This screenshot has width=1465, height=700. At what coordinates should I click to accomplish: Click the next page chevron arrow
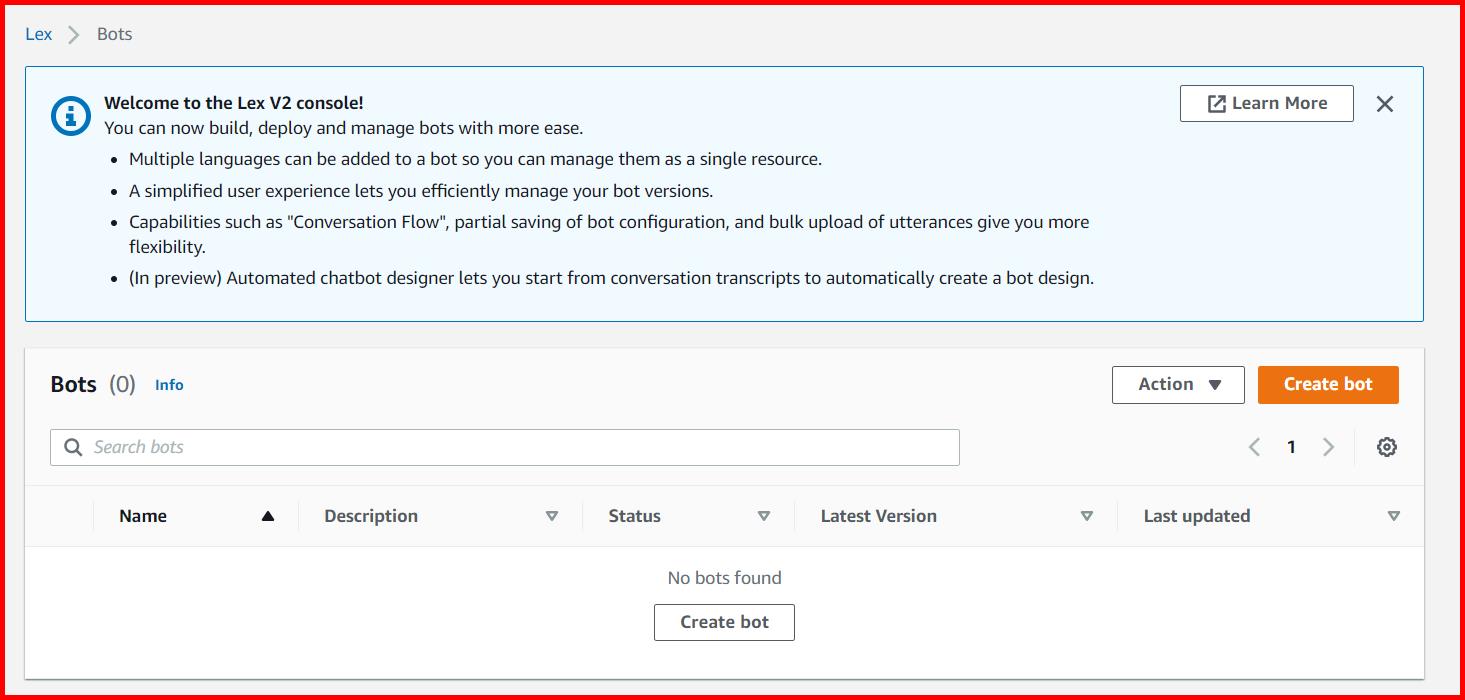click(x=1328, y=447)
